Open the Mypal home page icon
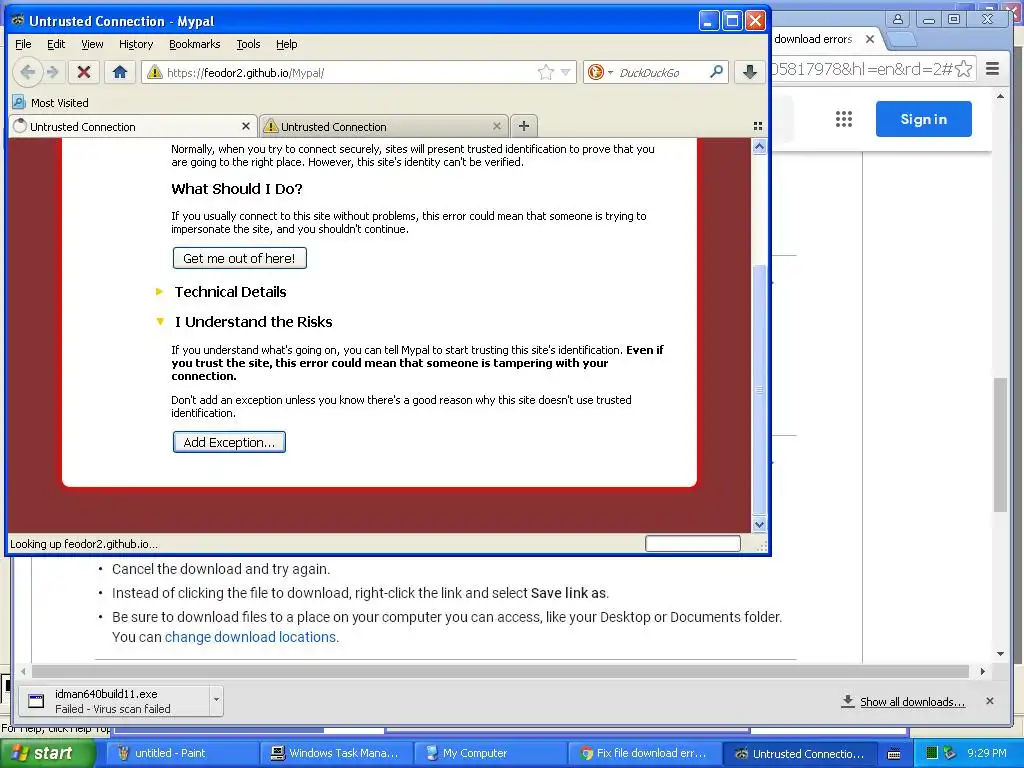The width and height of the screenshot is (1024, 768). 120,72
